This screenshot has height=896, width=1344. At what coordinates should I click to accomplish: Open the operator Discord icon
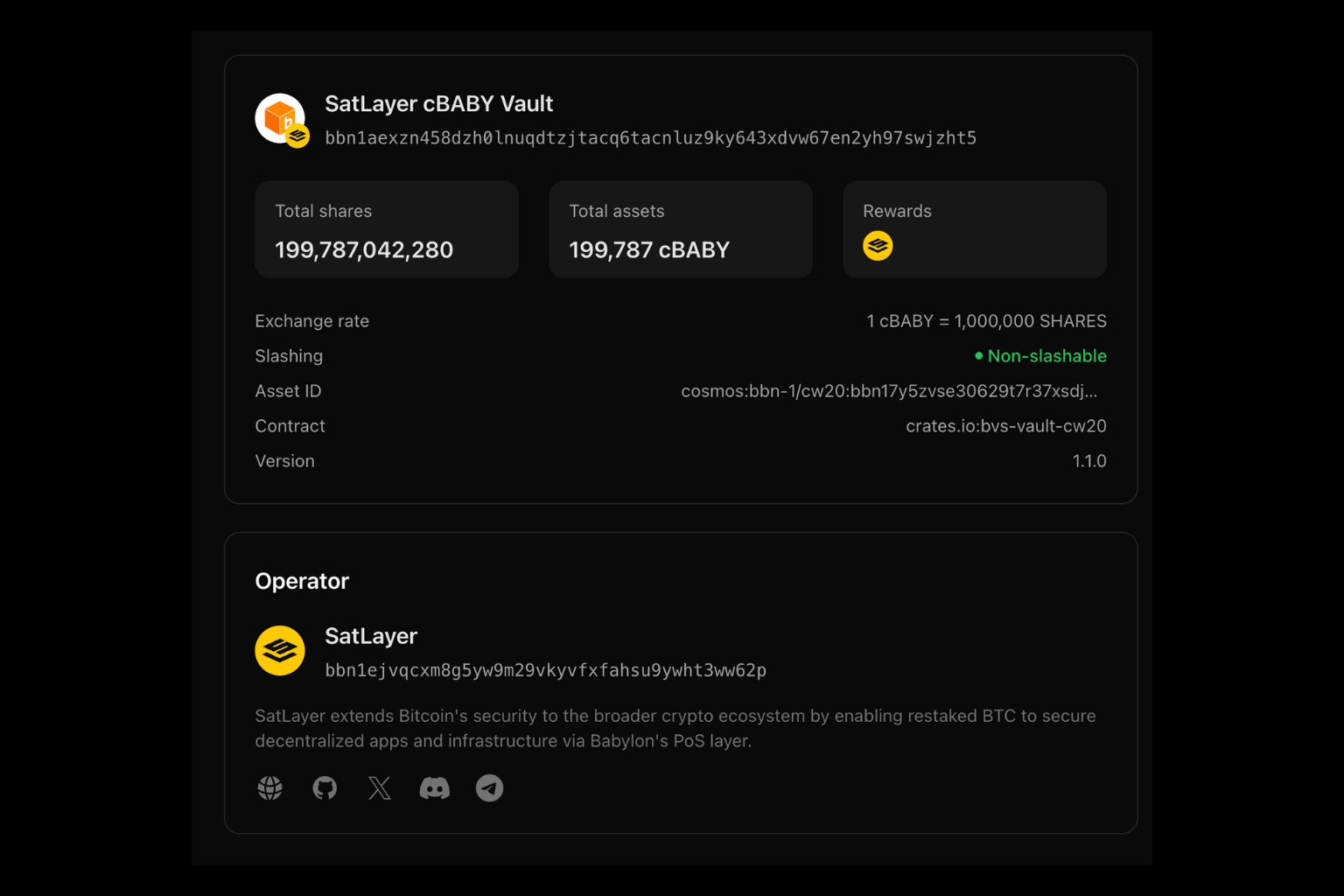[x=435, y=788]
